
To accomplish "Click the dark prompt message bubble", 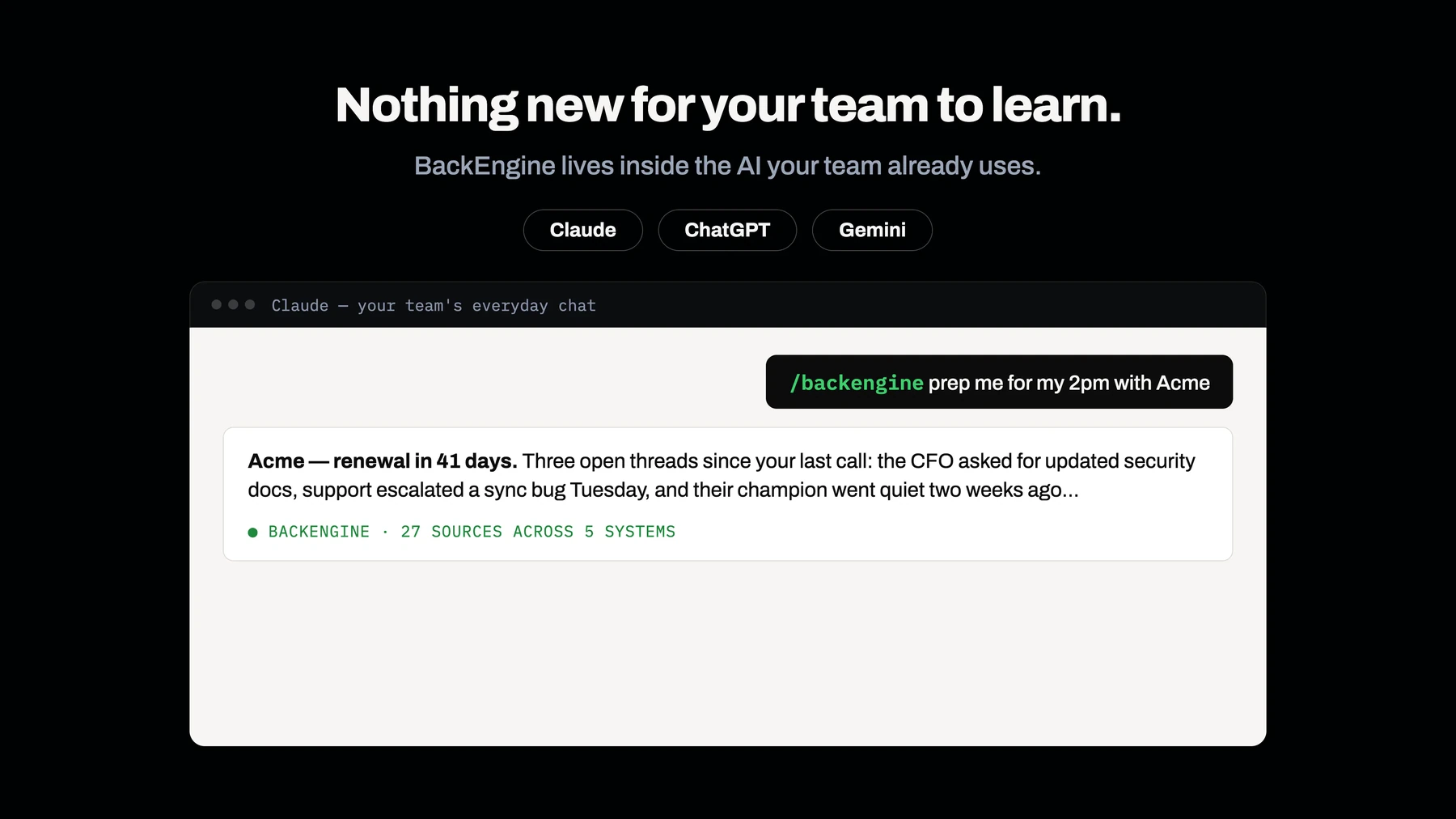I will 999,382.
